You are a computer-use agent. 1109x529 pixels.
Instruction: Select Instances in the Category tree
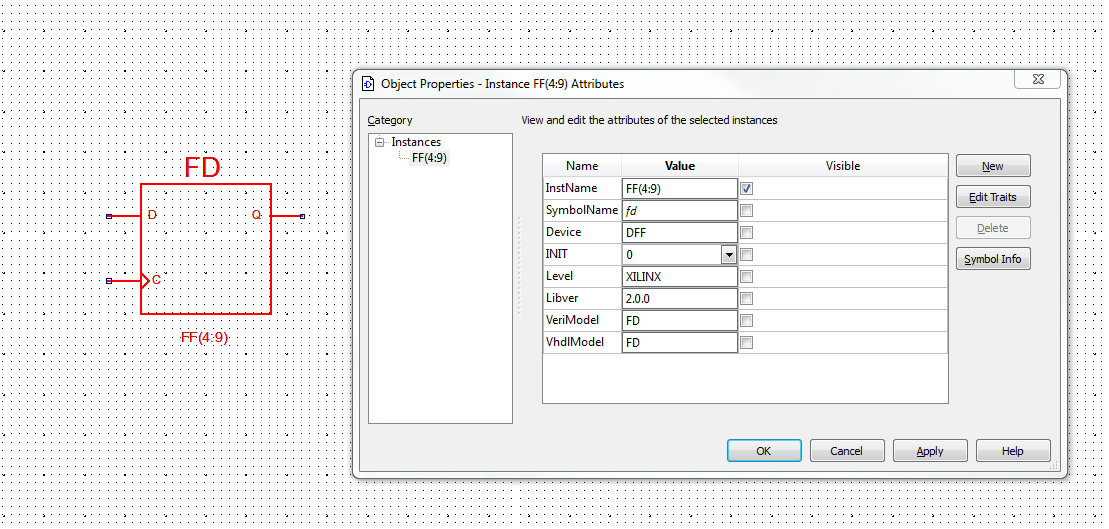[x=416, y=142]
